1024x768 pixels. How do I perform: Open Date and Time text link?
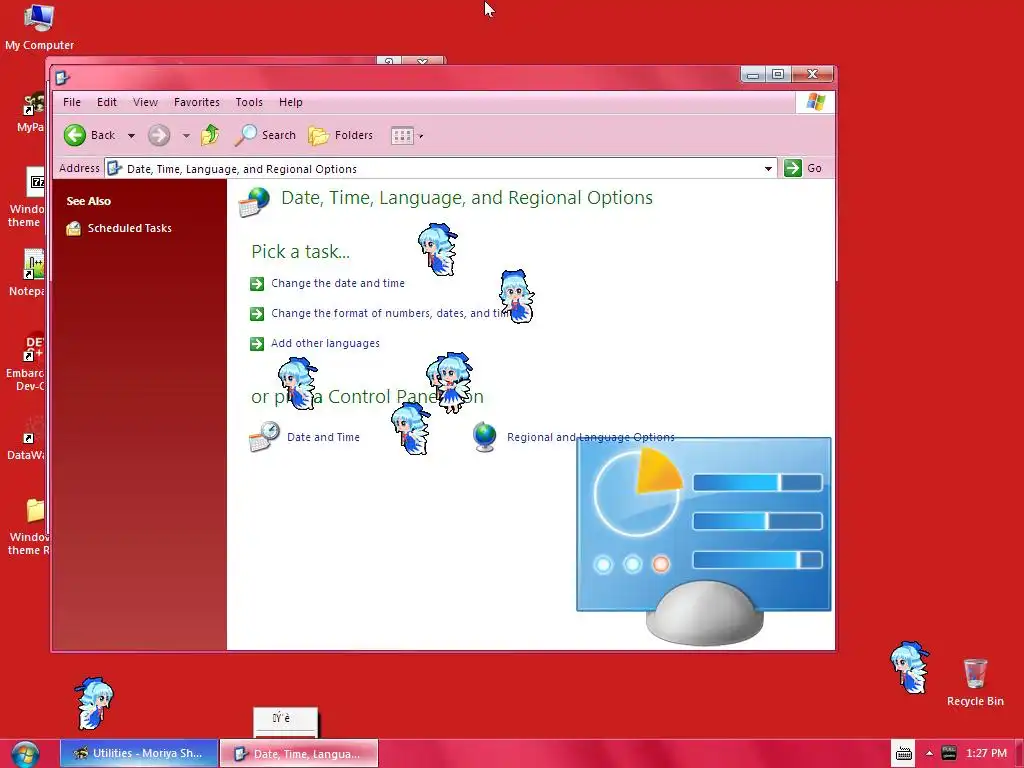[323, 437]
